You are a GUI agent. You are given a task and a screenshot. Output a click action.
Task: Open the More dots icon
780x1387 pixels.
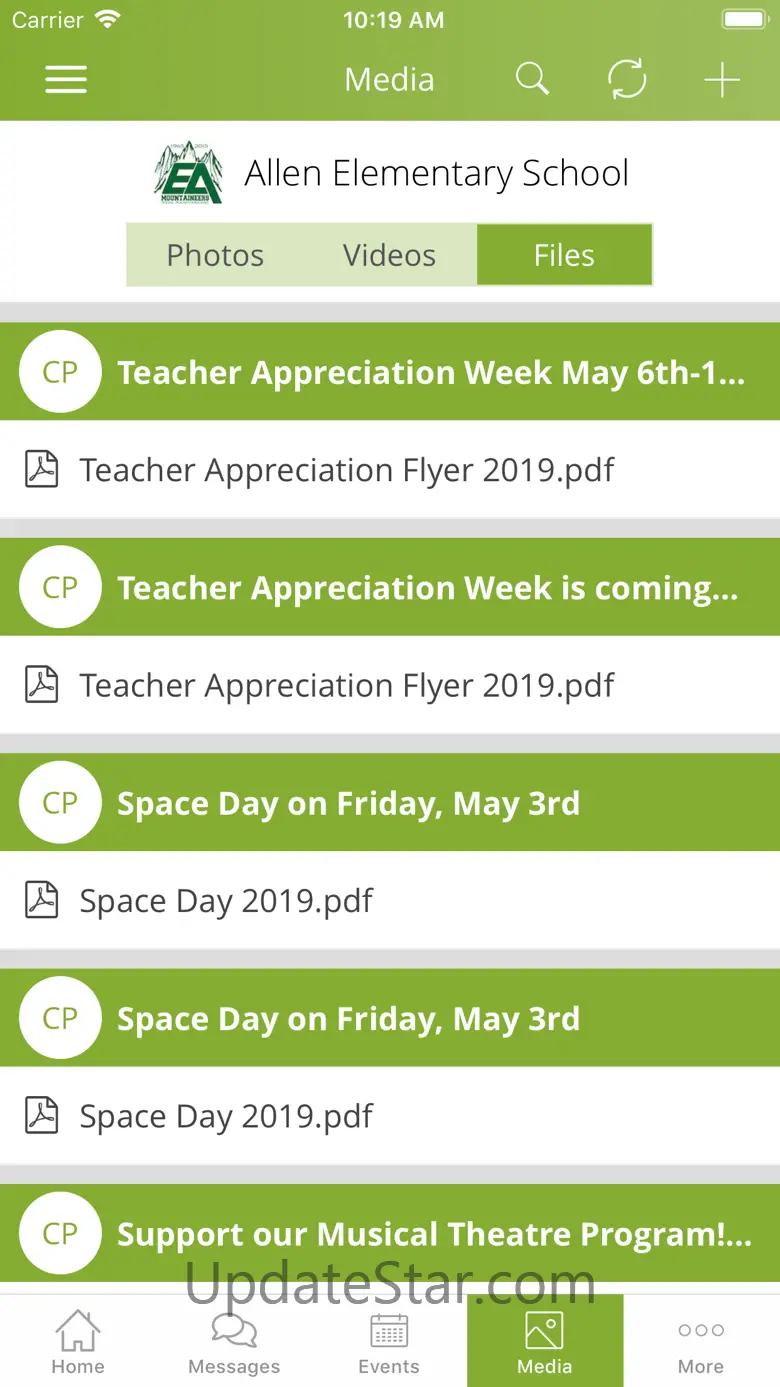click(701, 1330)
